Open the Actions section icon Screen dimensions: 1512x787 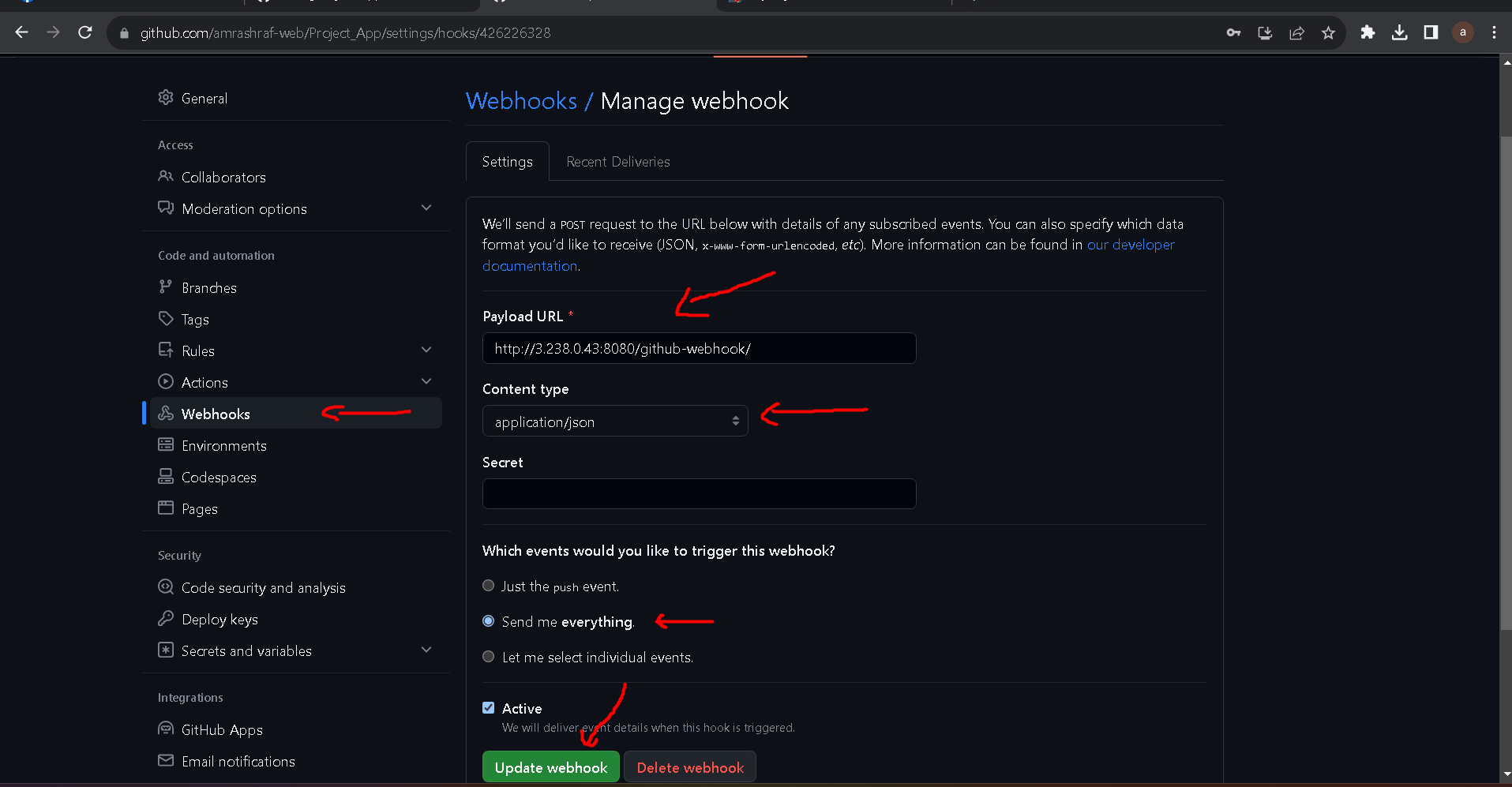coord(166,382)
